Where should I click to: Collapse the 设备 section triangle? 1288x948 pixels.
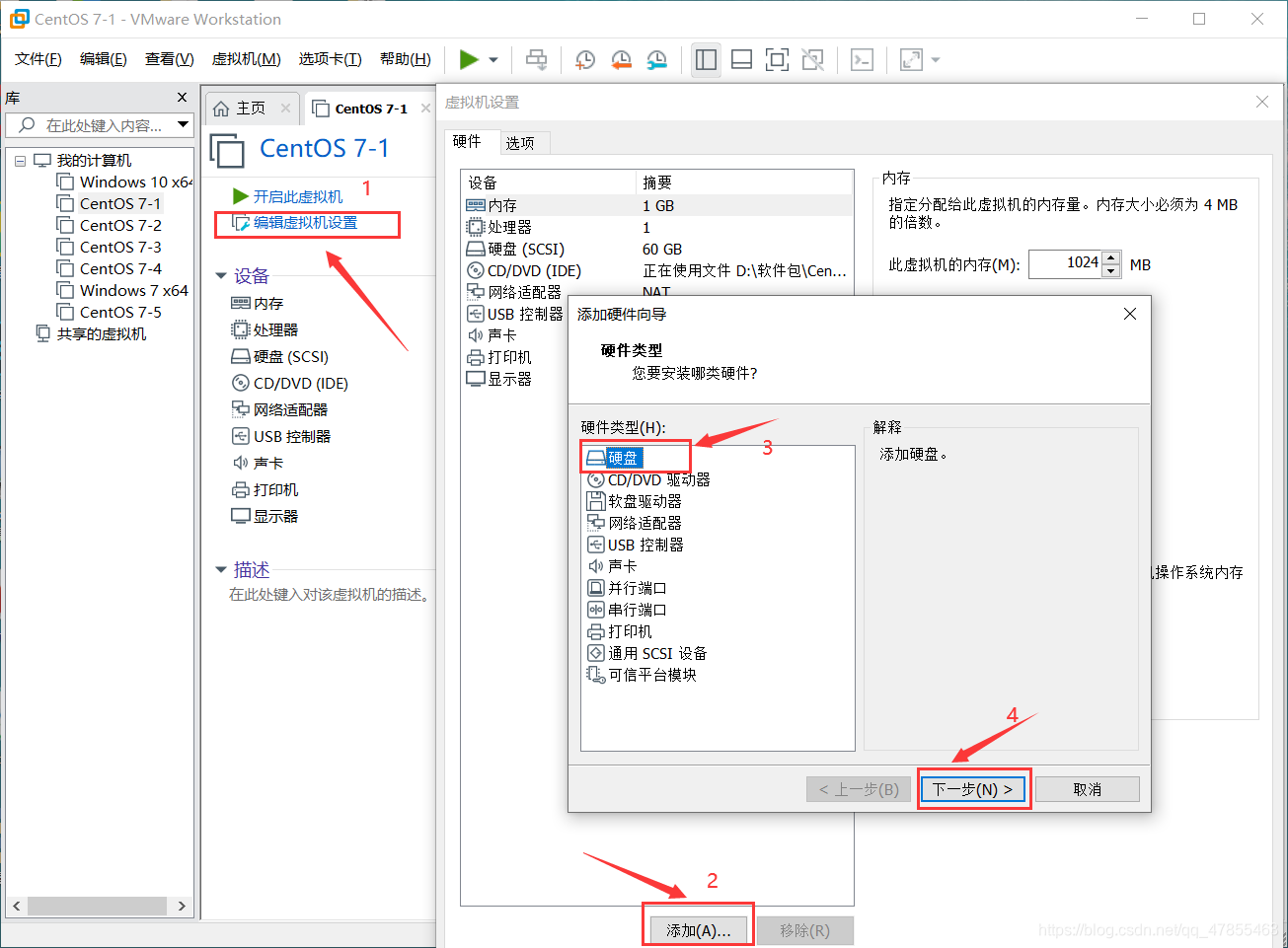point(221,276)
